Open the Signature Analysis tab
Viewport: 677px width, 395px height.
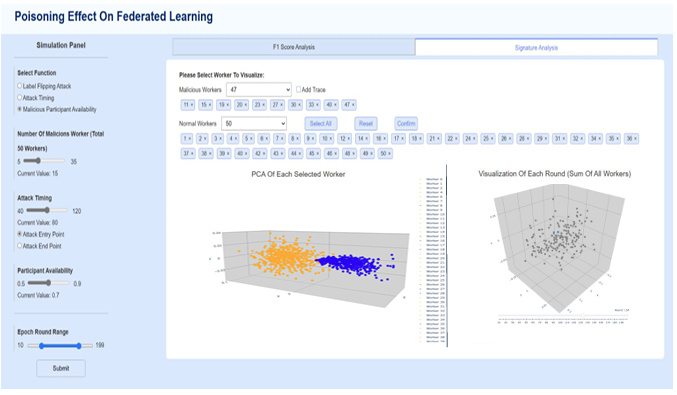coord(536,47)
